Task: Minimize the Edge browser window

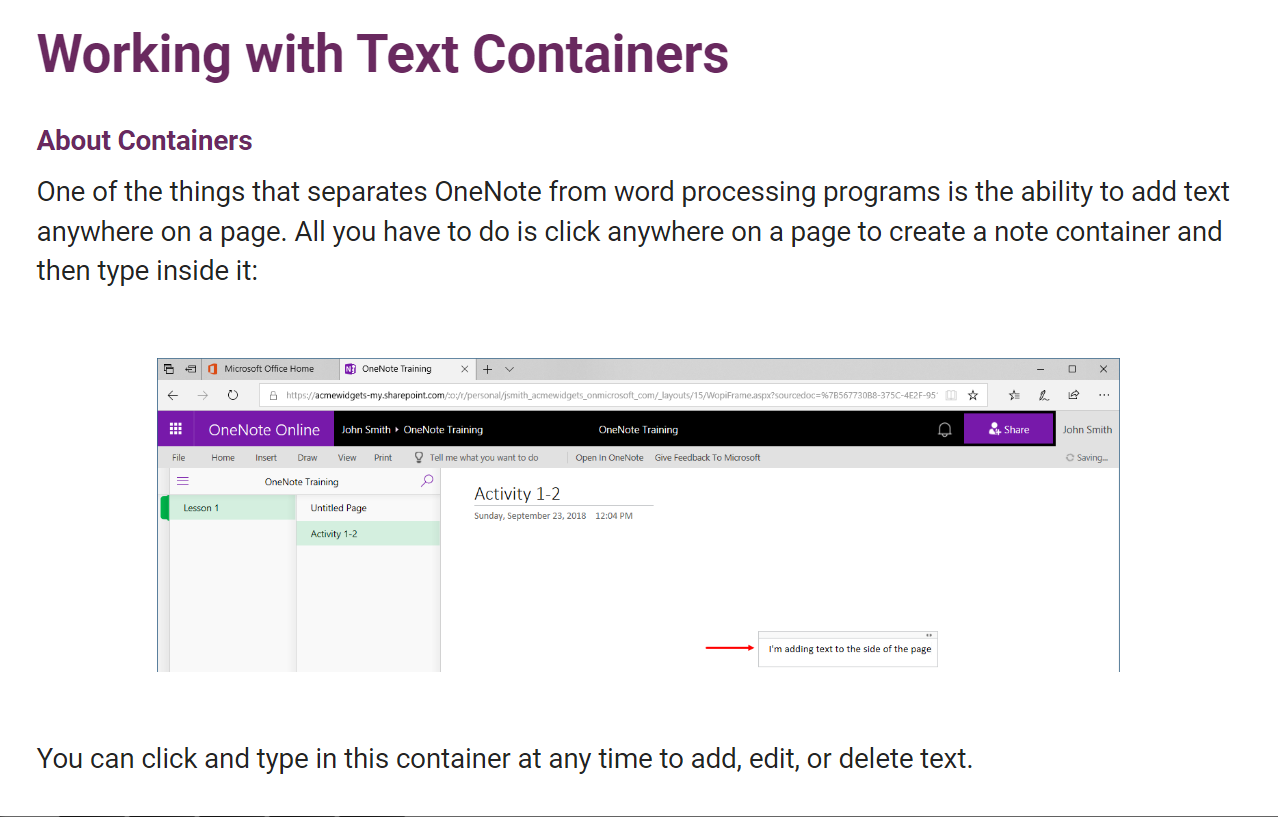Action: coord(1041,369)
